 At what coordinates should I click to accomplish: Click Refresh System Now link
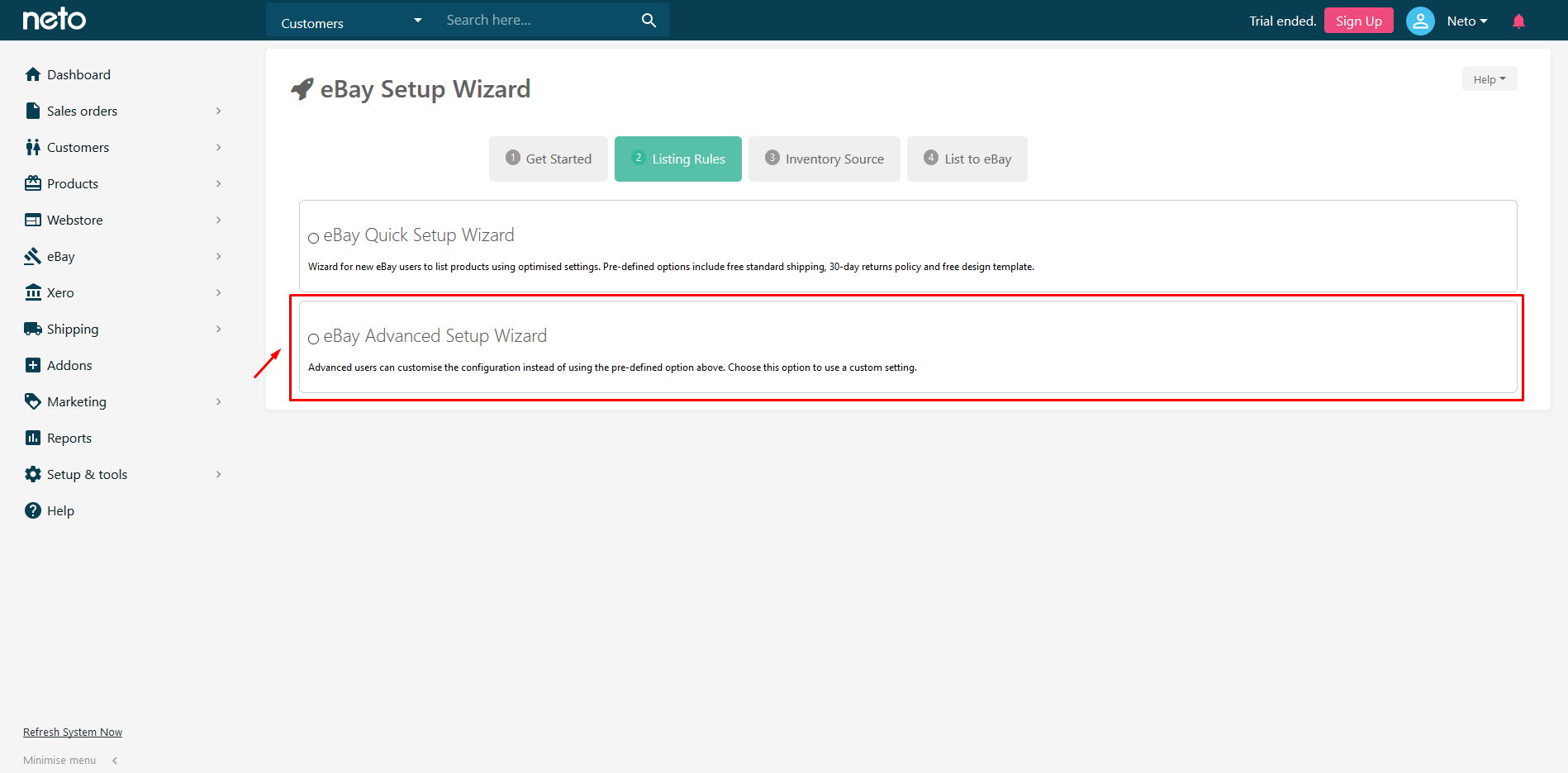73,732
